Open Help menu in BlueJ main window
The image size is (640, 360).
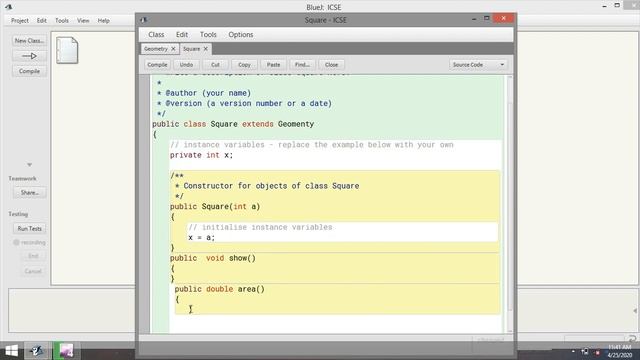coord(104,20)
